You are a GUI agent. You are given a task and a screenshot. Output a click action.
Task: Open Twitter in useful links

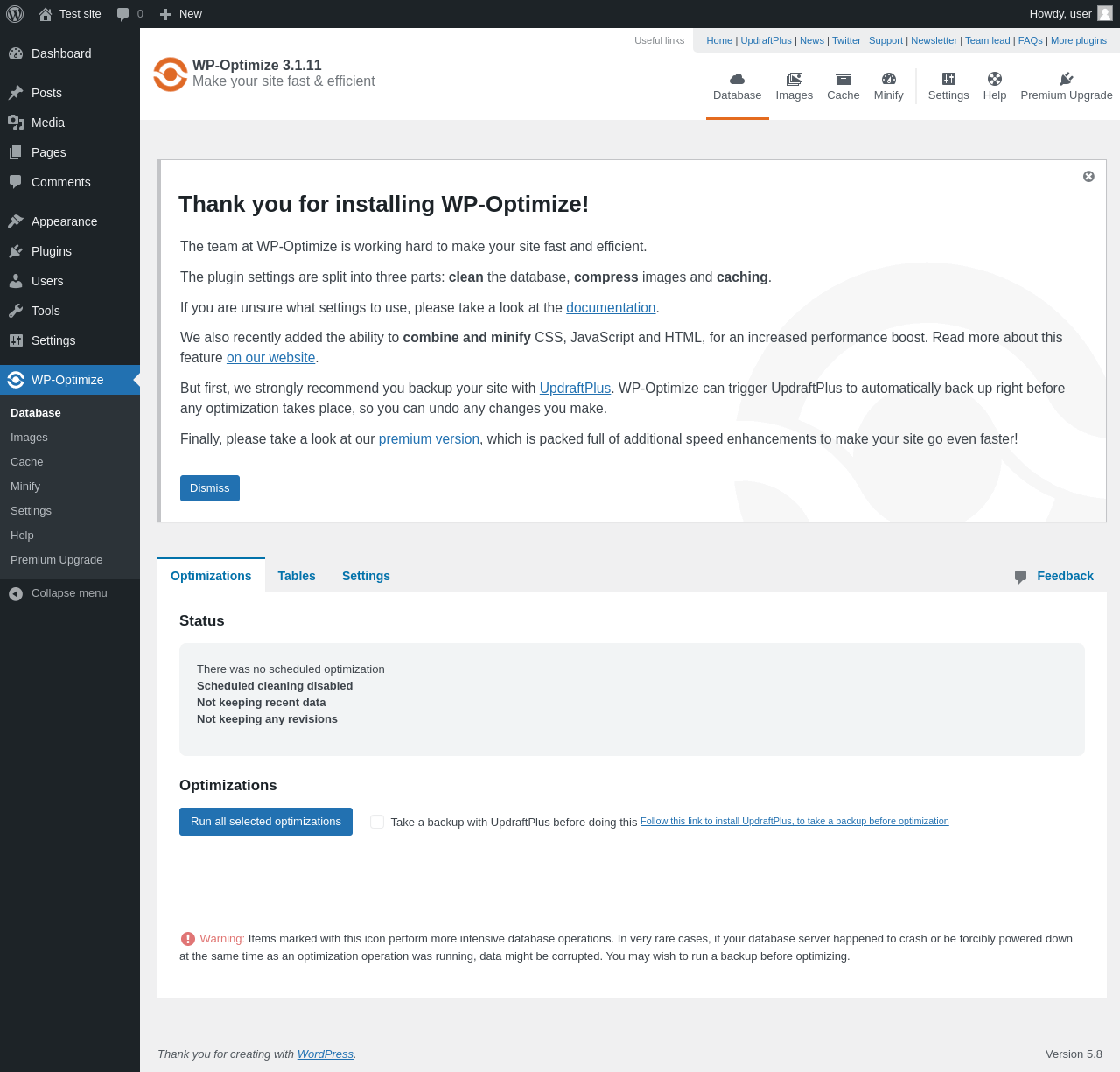pyautogui.click(x=846, y=40)
